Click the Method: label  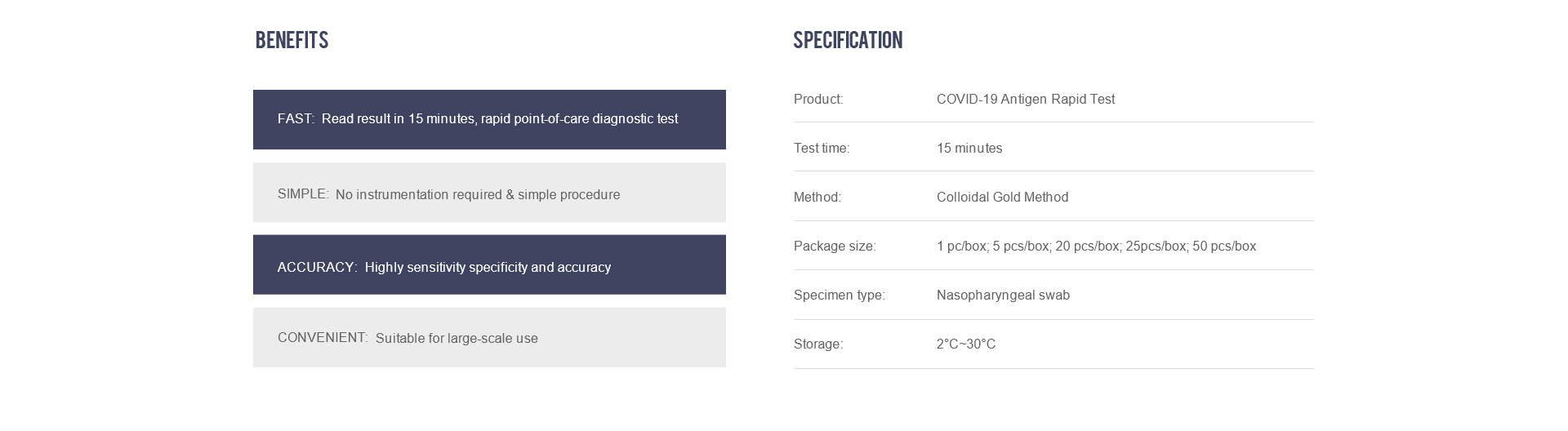(817, 197)
